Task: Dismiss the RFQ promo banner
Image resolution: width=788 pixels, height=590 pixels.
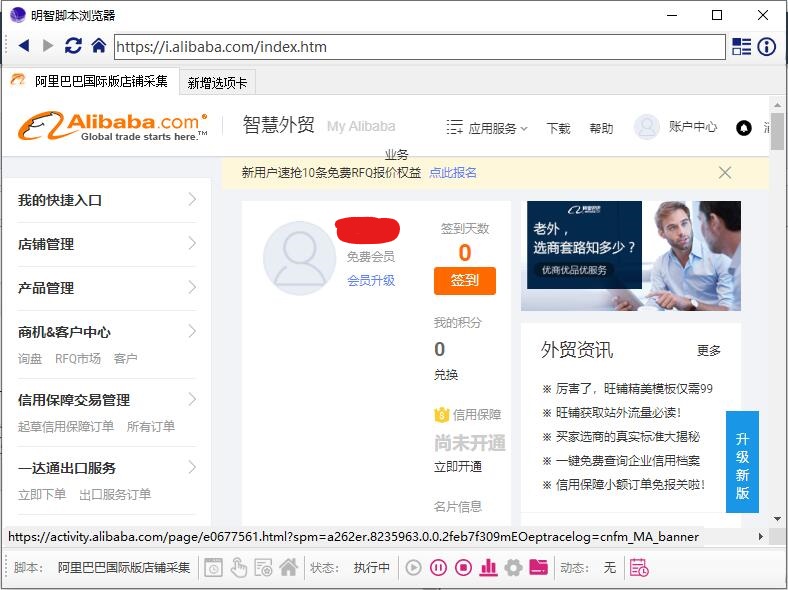Action: [x=725, y=173]
